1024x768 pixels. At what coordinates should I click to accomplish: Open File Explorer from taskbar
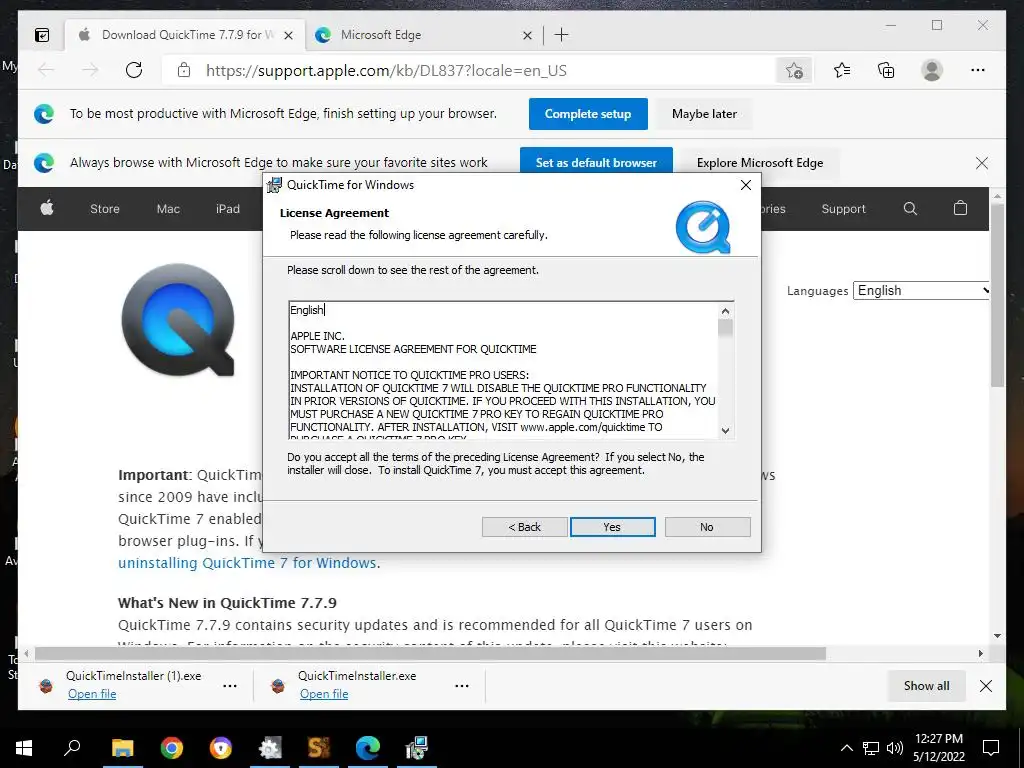point(122,748)
